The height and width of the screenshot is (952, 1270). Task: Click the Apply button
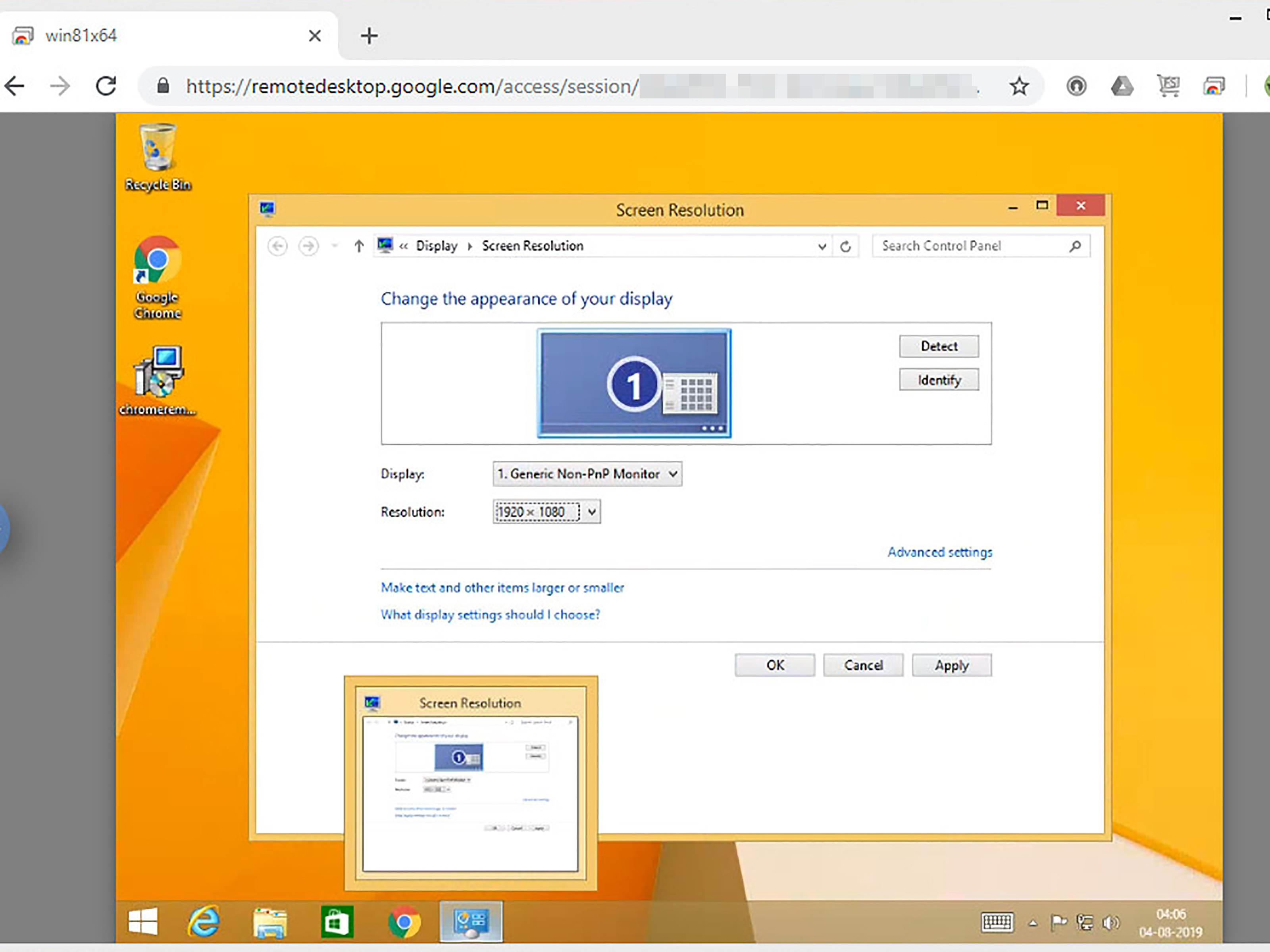tap(951, 665)
